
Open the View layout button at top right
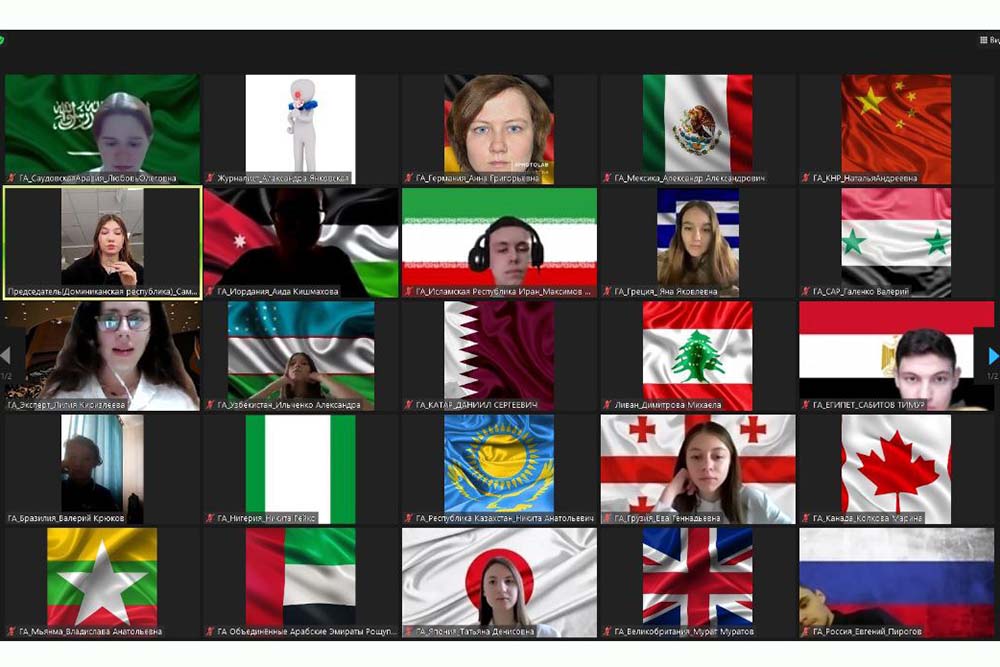tap(990, 40)
